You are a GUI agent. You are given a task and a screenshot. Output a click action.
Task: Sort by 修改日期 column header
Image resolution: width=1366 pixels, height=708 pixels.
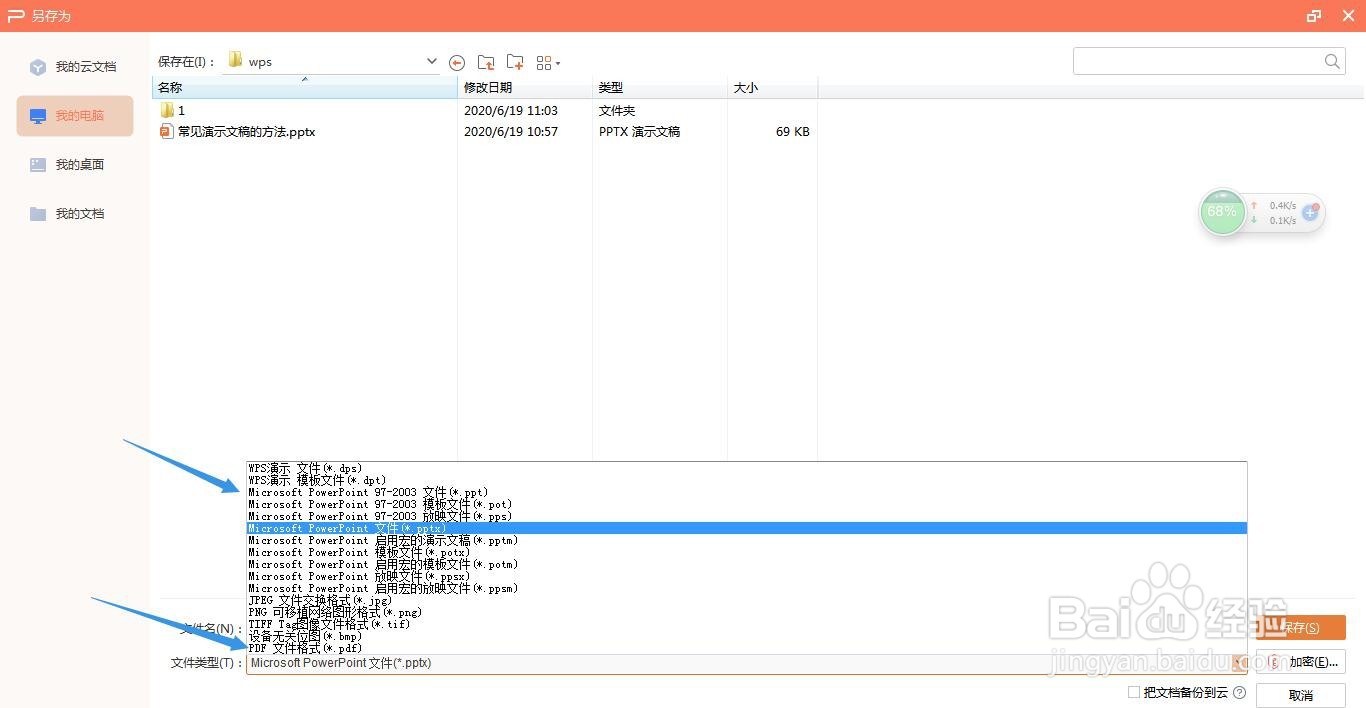pos(525,88)
